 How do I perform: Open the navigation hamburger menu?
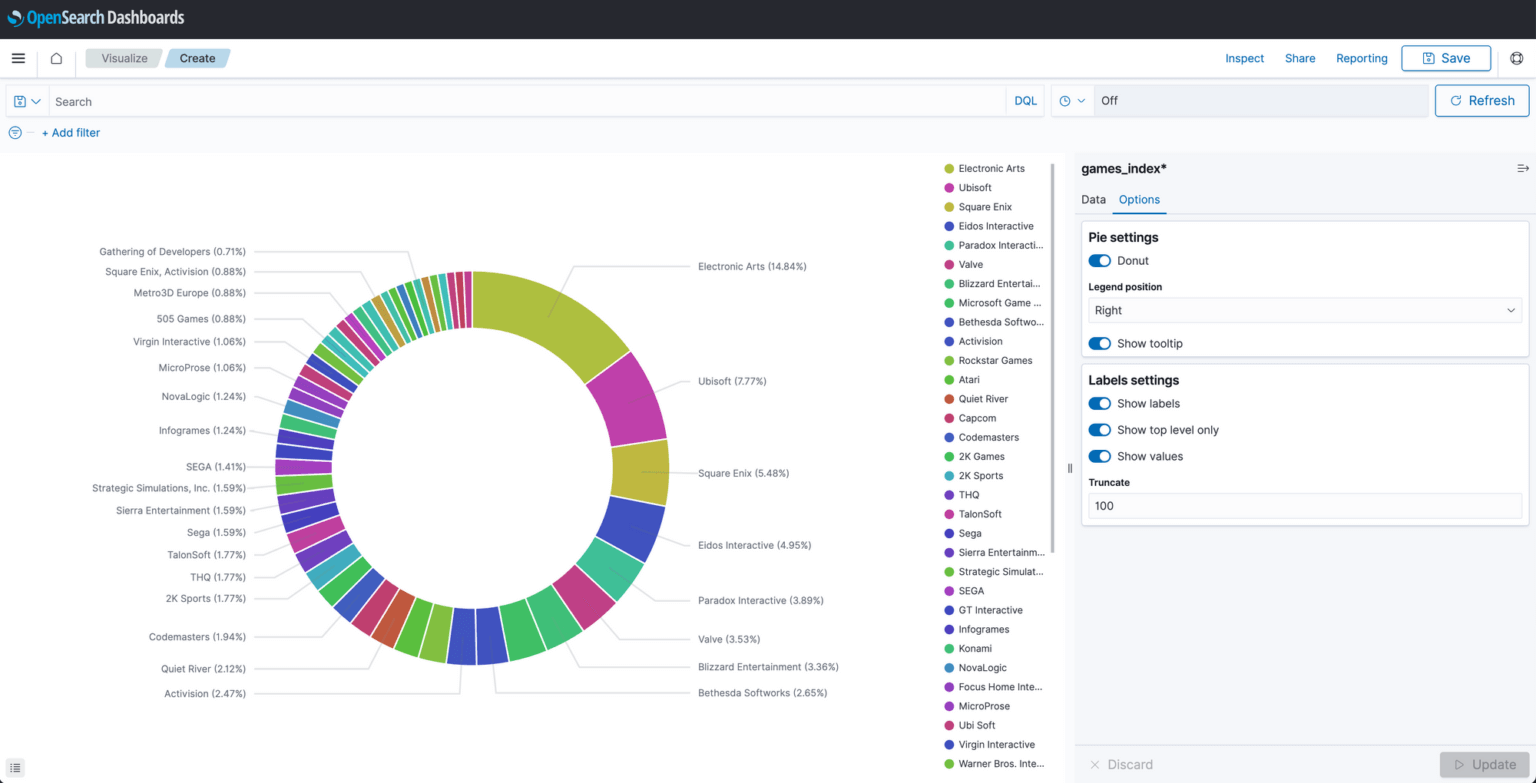point(18,58)
